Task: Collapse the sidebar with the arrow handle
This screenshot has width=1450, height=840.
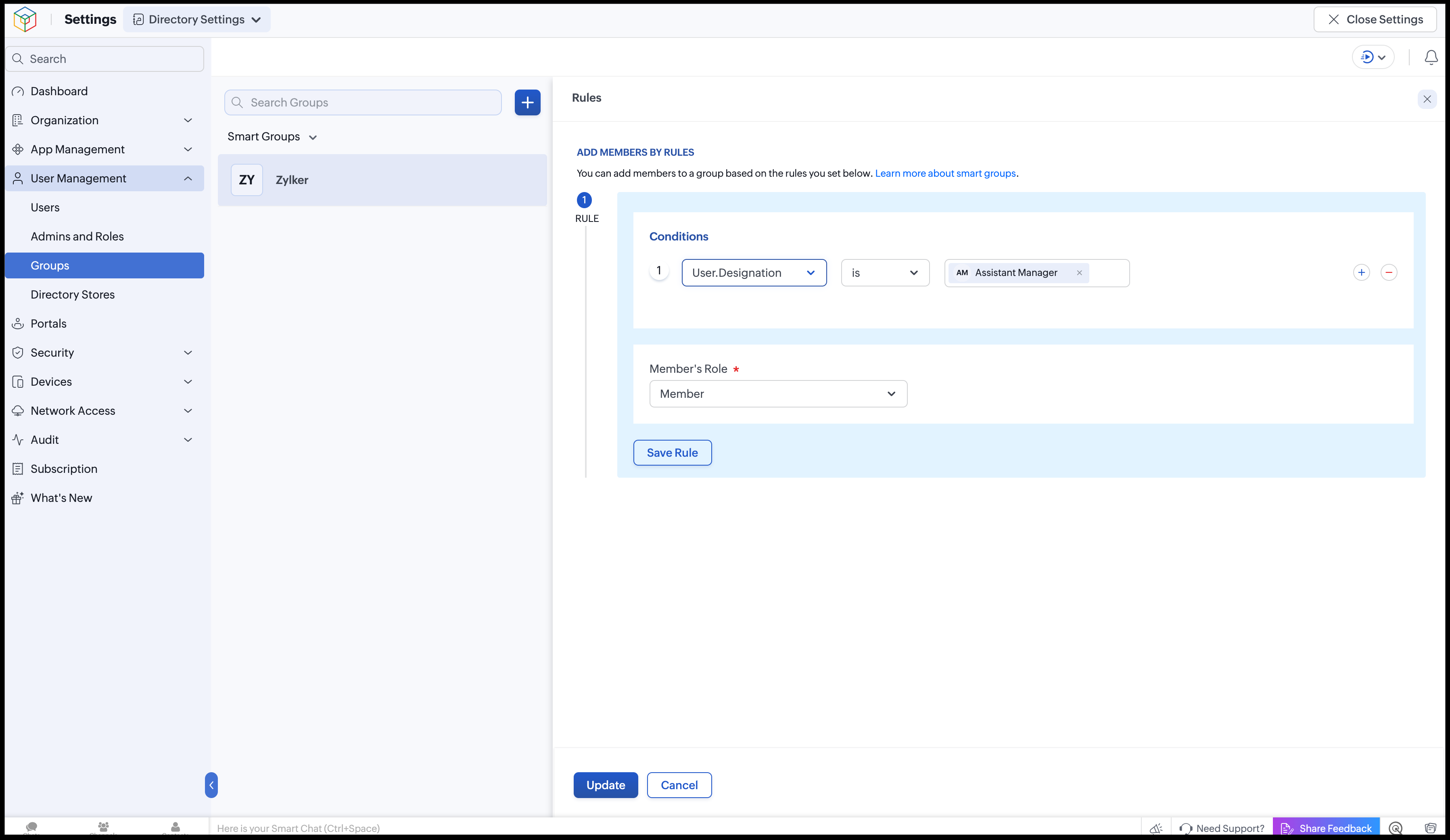Action: [x=211, y=785]
